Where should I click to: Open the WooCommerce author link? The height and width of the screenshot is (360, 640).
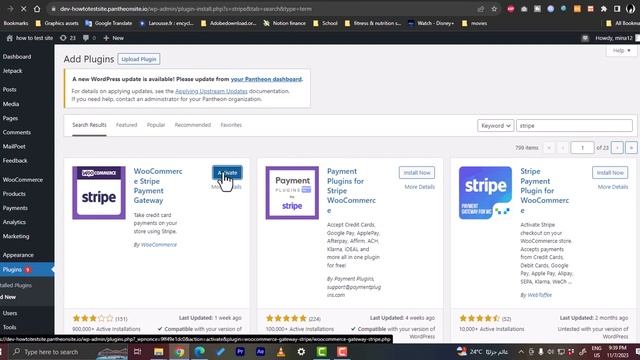(x=159, y=245)
